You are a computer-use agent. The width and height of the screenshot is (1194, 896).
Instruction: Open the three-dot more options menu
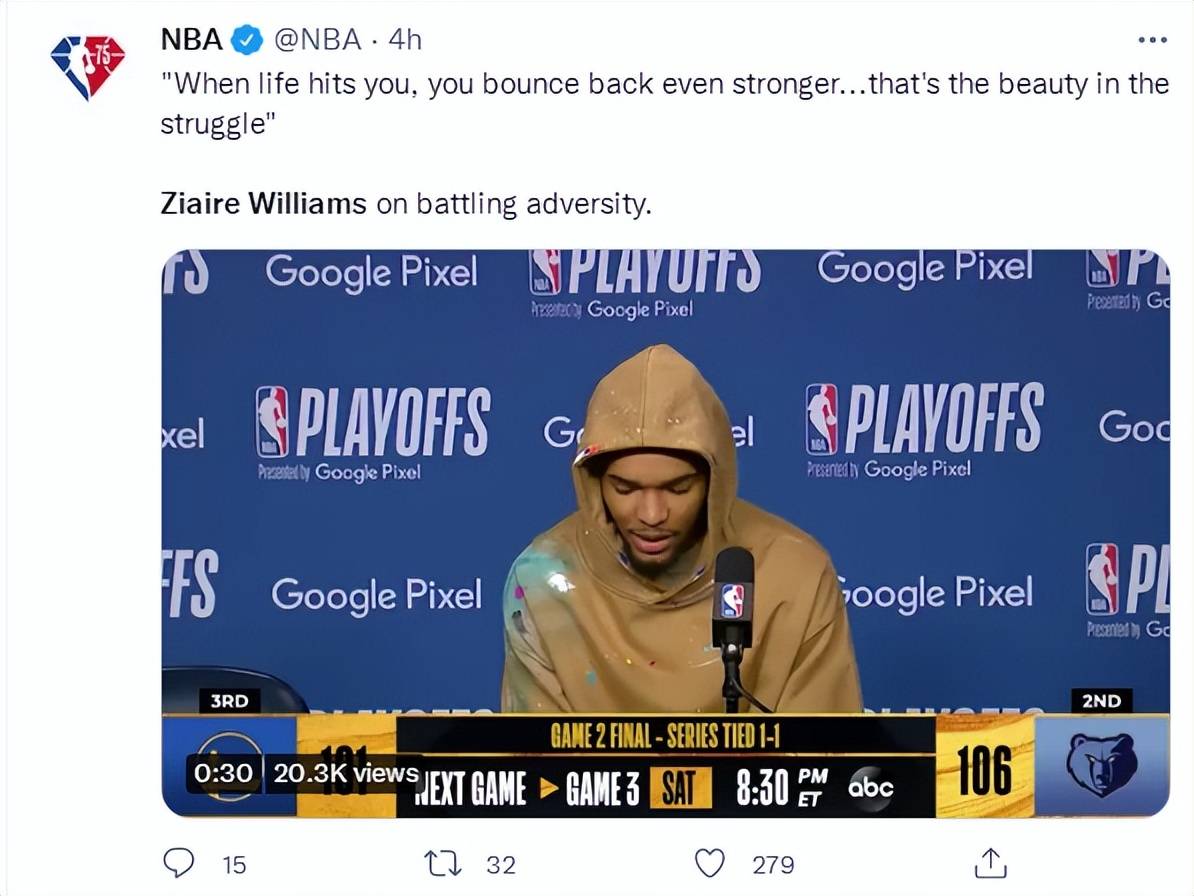tap(1152, 40)
